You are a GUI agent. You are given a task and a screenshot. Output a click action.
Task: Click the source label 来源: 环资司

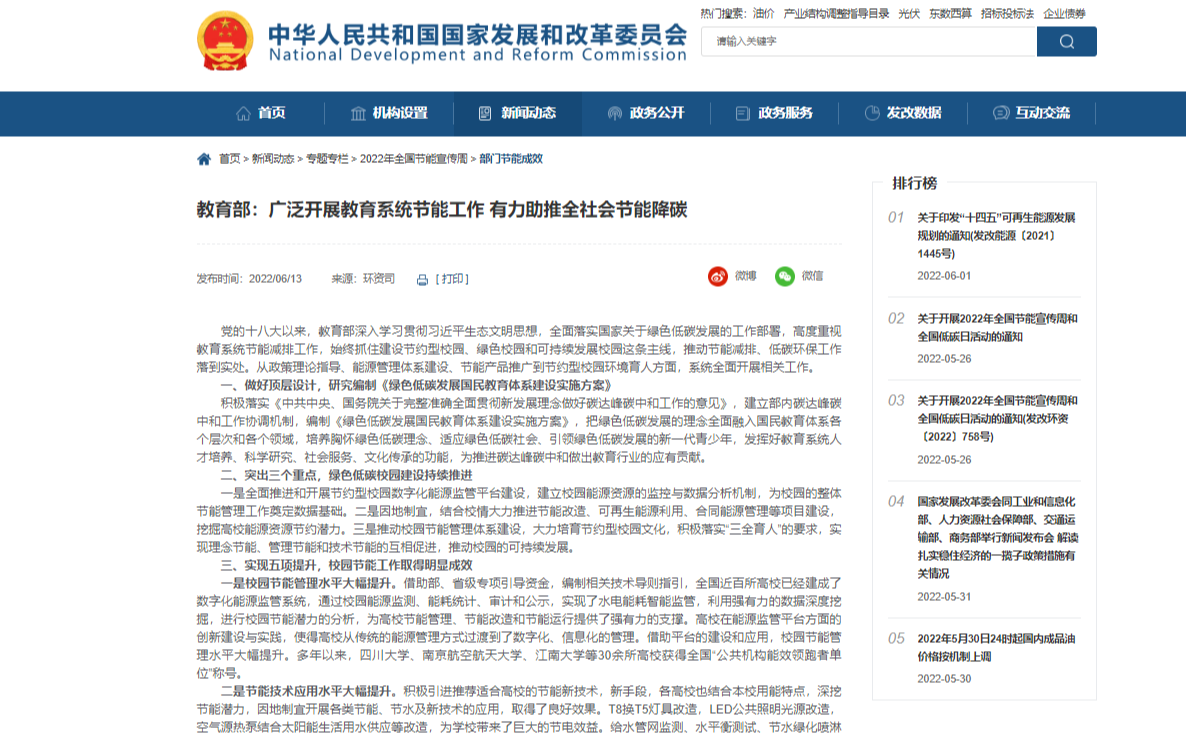coord(363,279)
